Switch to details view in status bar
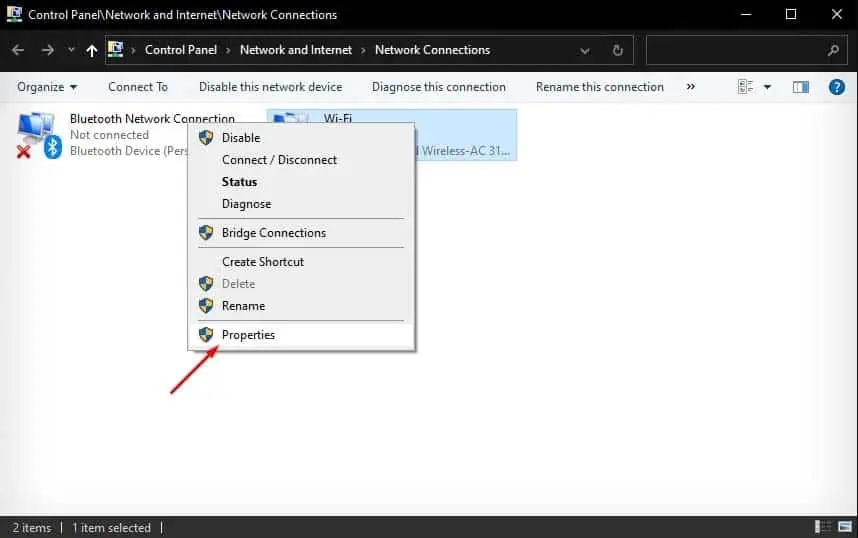The width and height of the screenshot is (858, 538). pyautogui.click(x=821, y=527)
